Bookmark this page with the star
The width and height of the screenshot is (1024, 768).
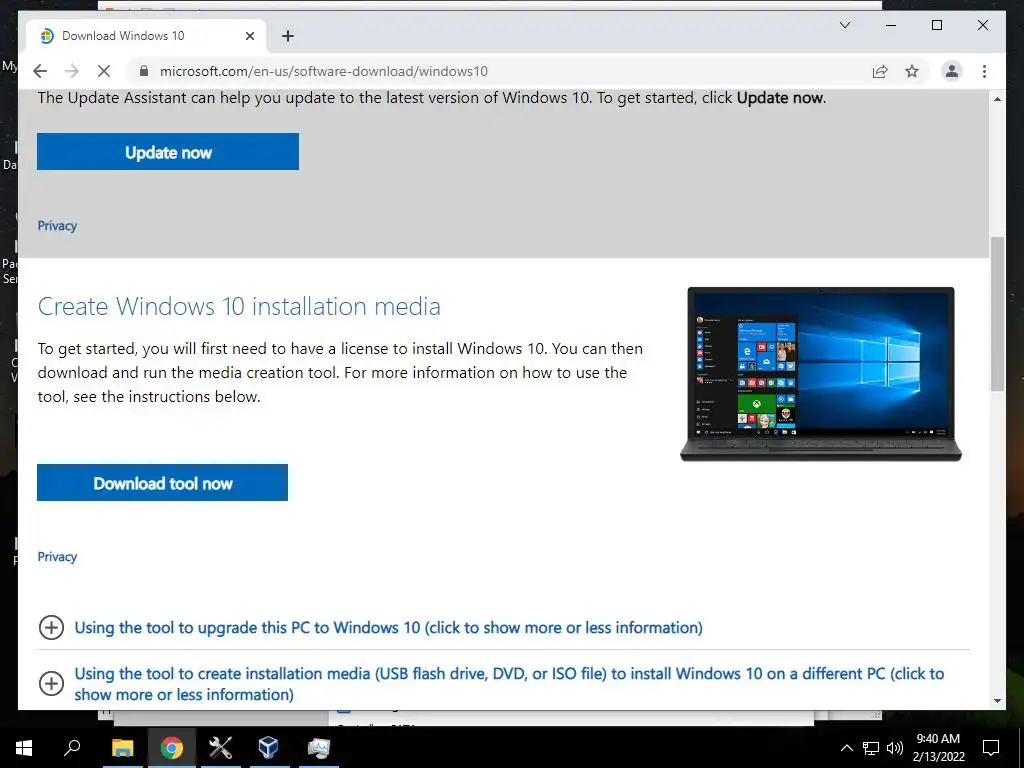click(x=912, y=71)
